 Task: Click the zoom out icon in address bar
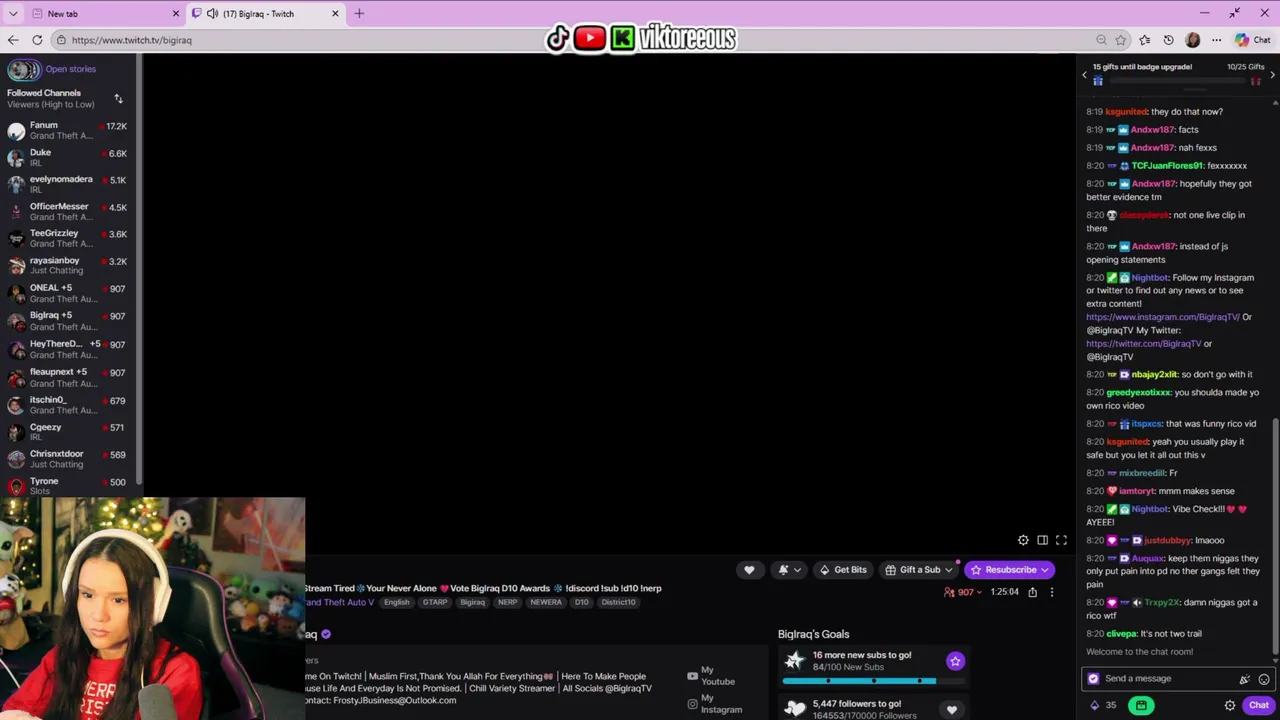(x=1101, y=40)
